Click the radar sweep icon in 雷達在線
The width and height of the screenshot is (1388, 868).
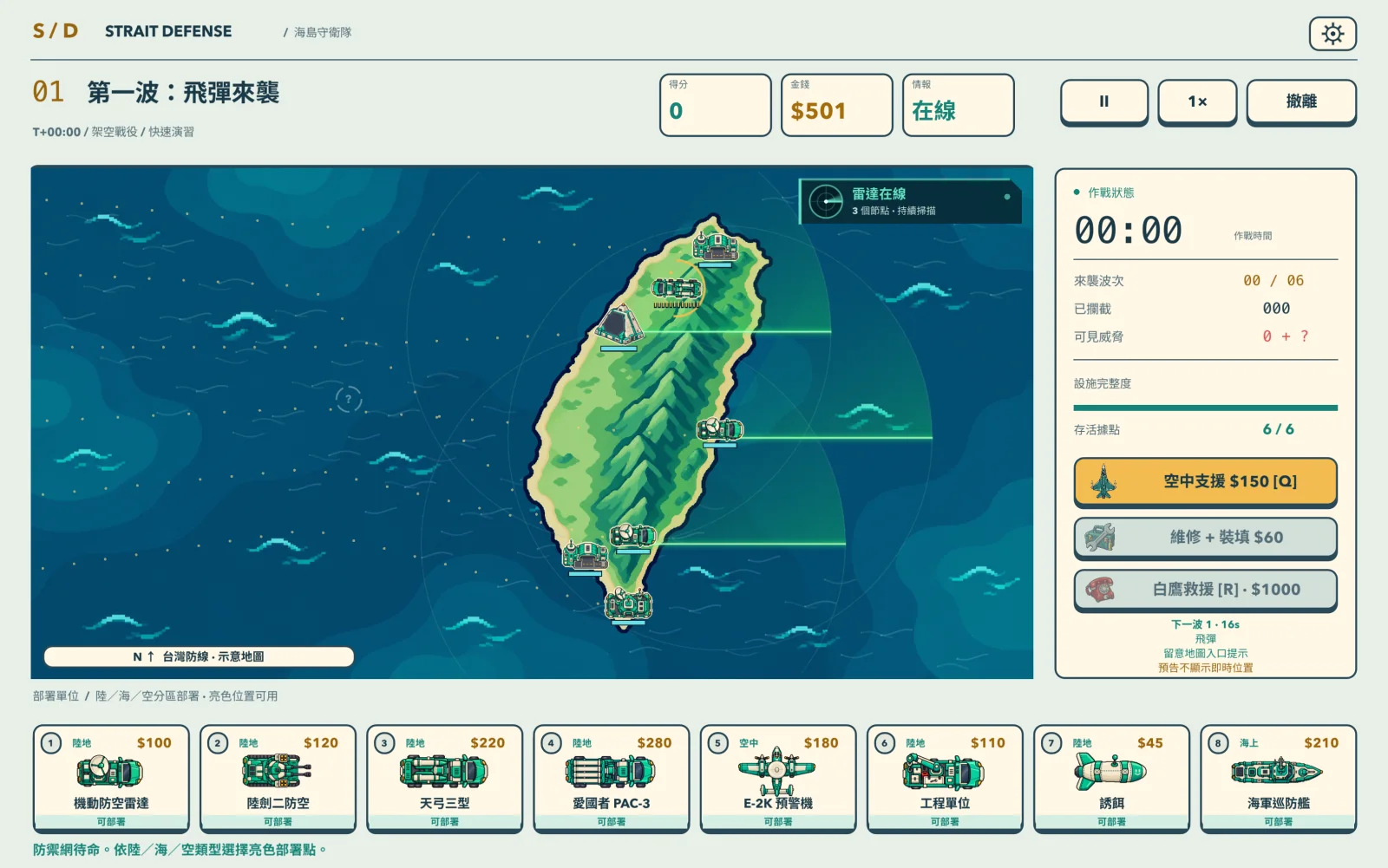click(826, 201)
